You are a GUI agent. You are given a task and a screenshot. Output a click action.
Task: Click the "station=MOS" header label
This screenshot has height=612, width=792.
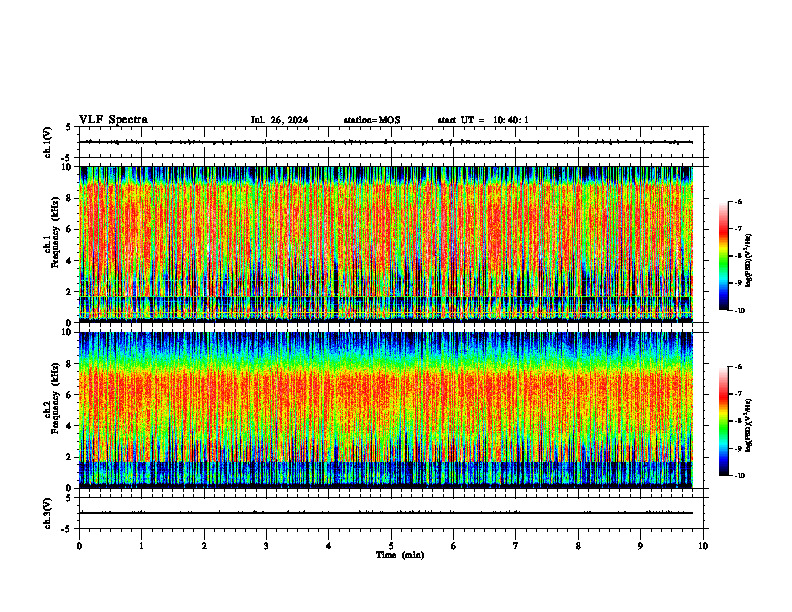click(x=372, y=120)
